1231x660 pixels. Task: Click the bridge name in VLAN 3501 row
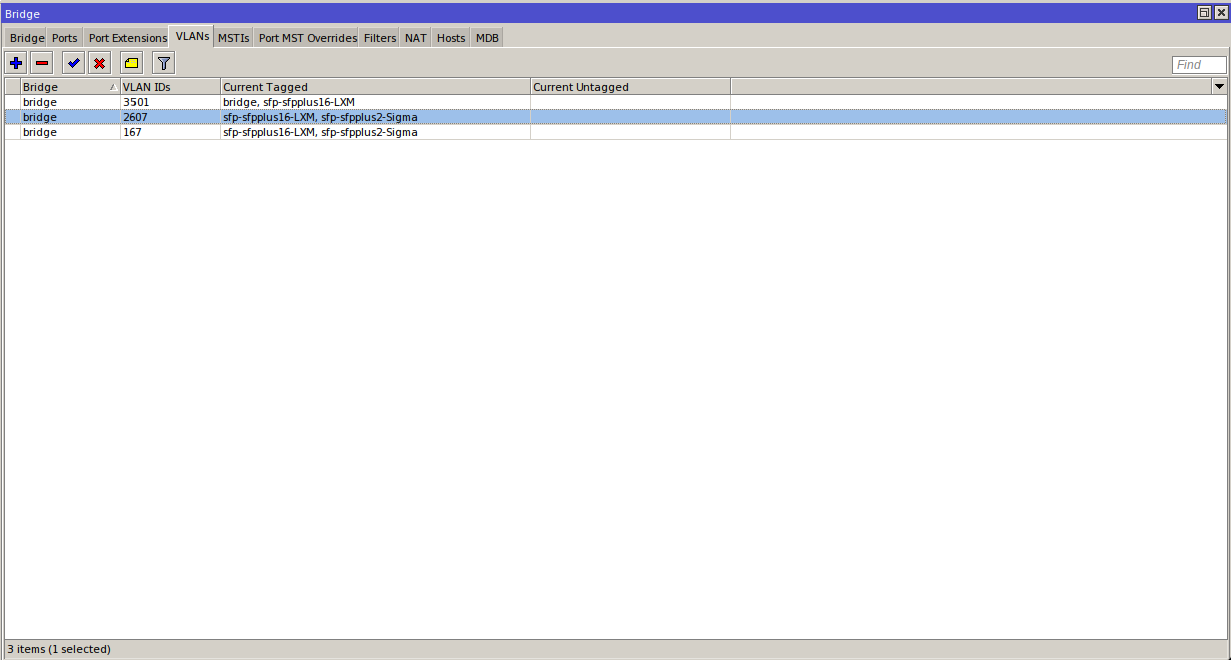pyautogui.click(x=40, y=102)
